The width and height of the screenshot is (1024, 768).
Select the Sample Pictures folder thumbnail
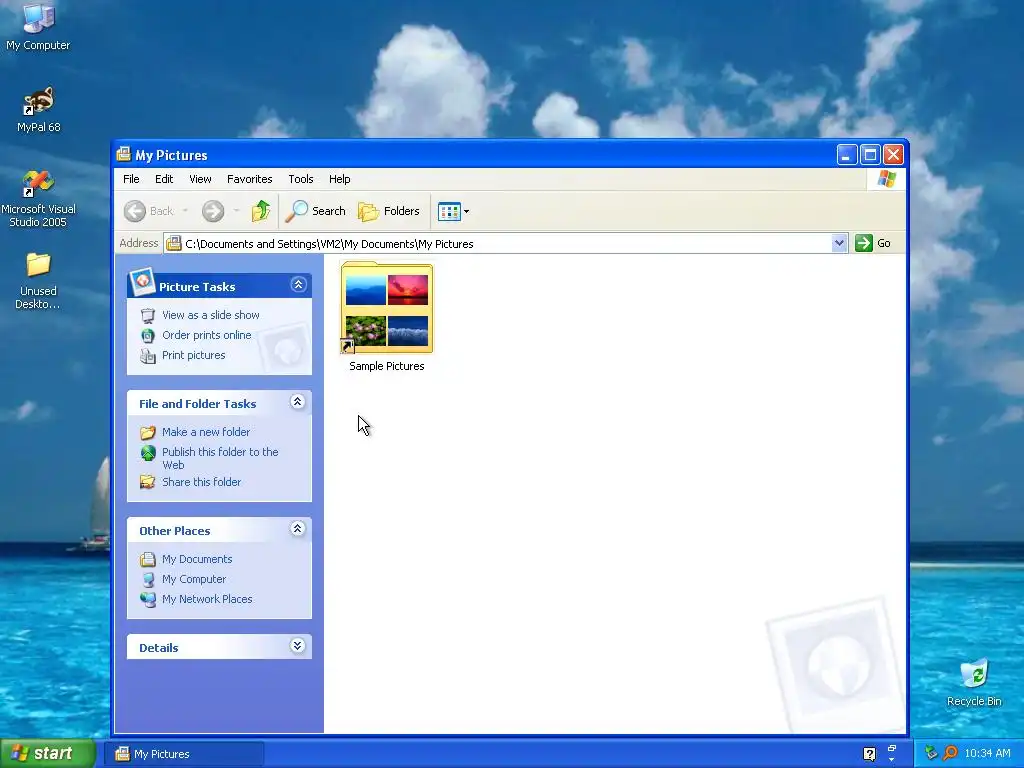(387, 307)
